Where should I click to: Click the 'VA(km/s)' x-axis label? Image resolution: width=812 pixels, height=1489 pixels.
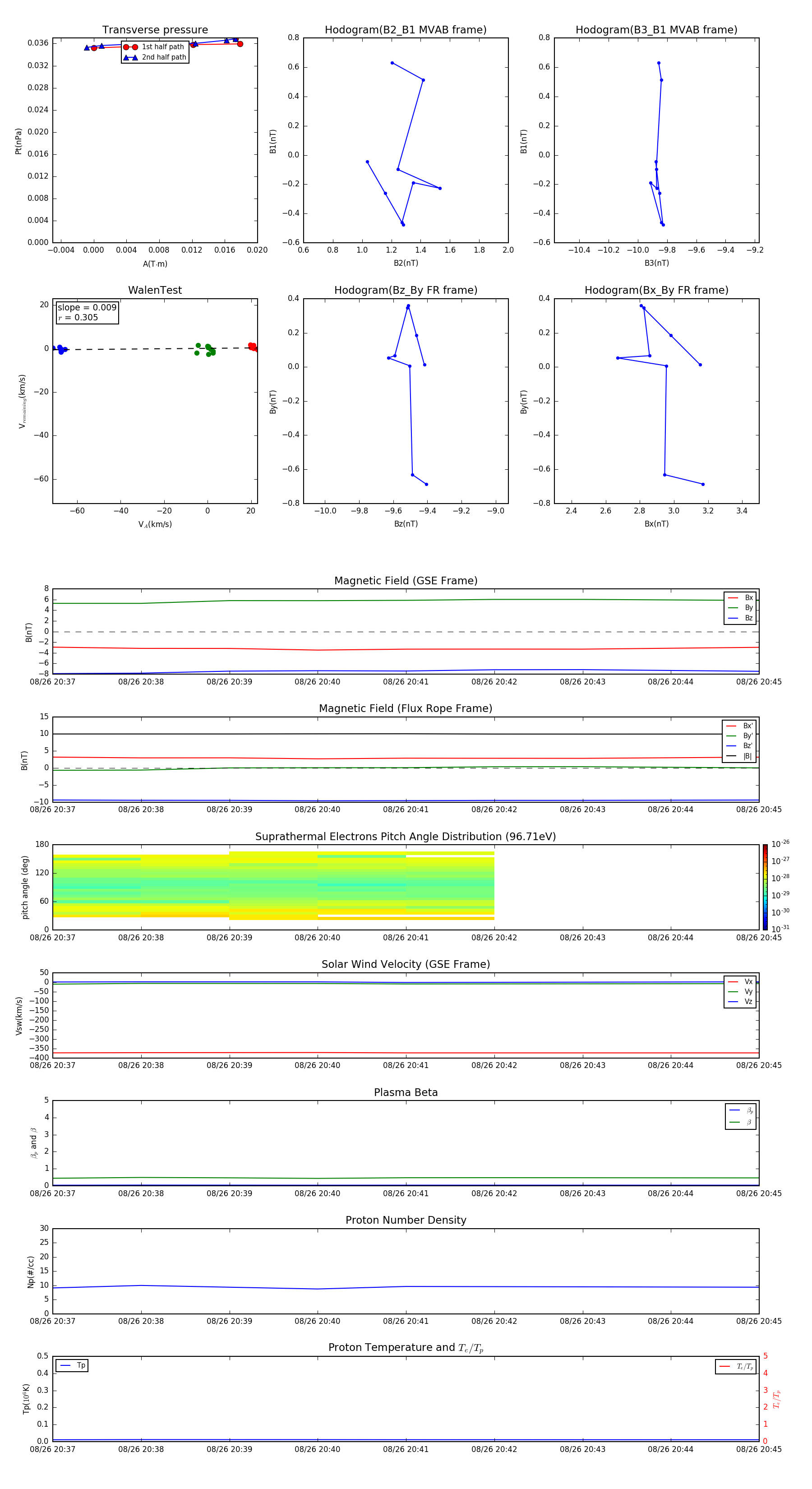click(155, 524)
